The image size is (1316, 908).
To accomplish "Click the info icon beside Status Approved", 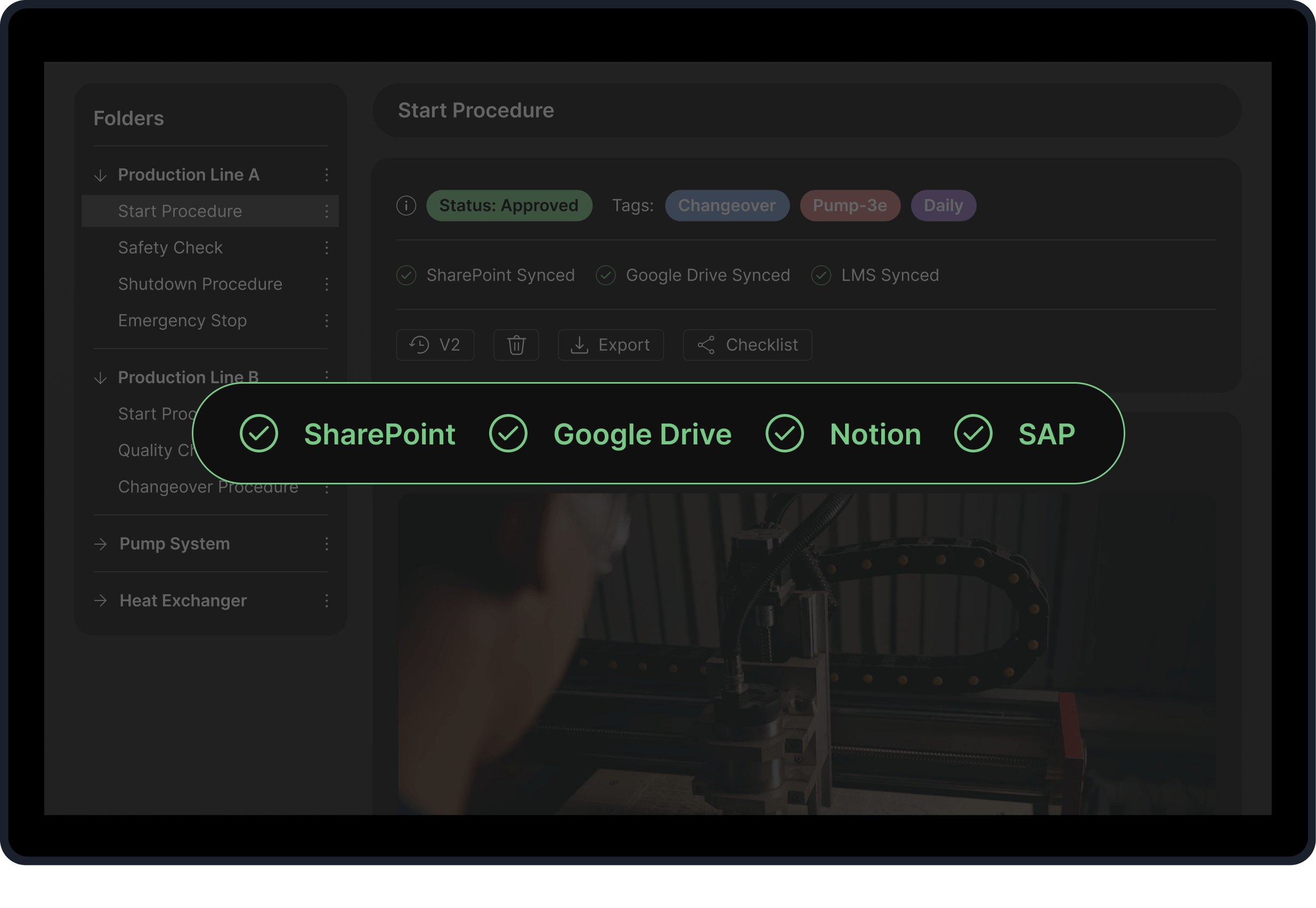I will [406, 205].
